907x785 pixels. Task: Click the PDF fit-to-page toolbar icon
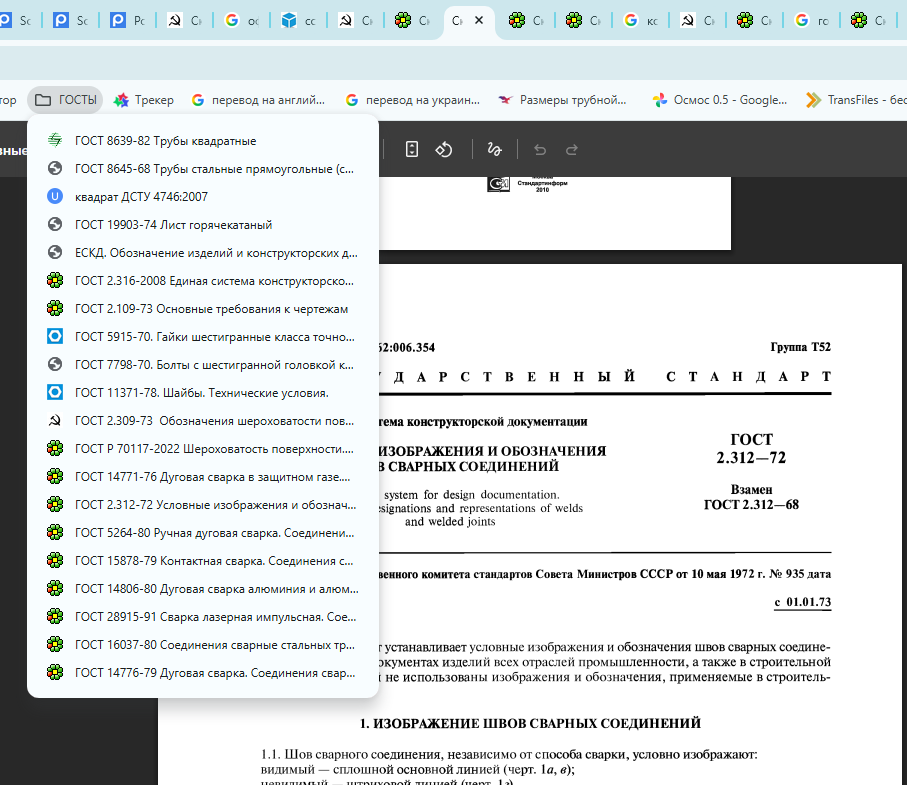click(x=411, y=149)
